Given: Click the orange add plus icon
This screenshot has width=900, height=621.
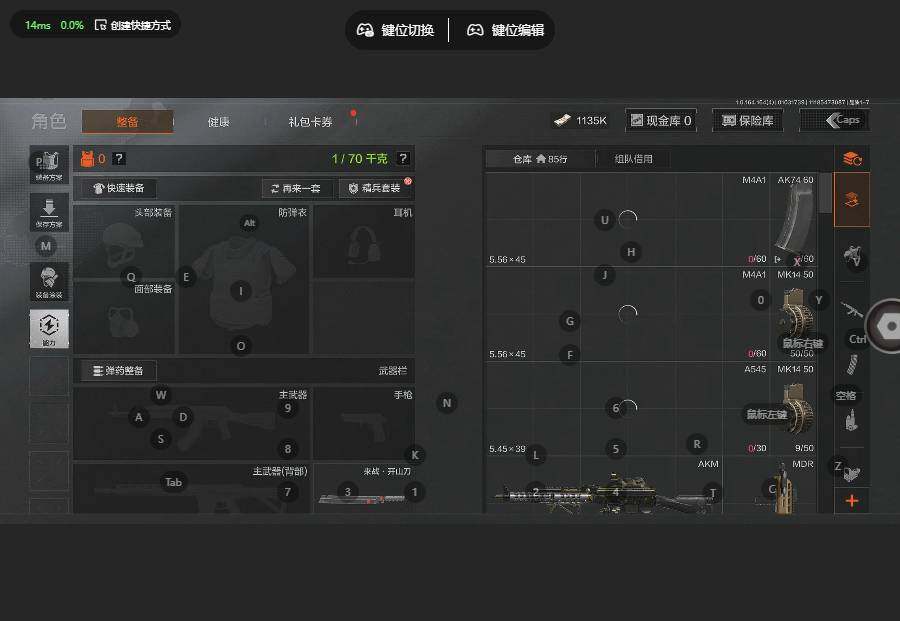Looking at the screenshot, I should coord(852,500).
